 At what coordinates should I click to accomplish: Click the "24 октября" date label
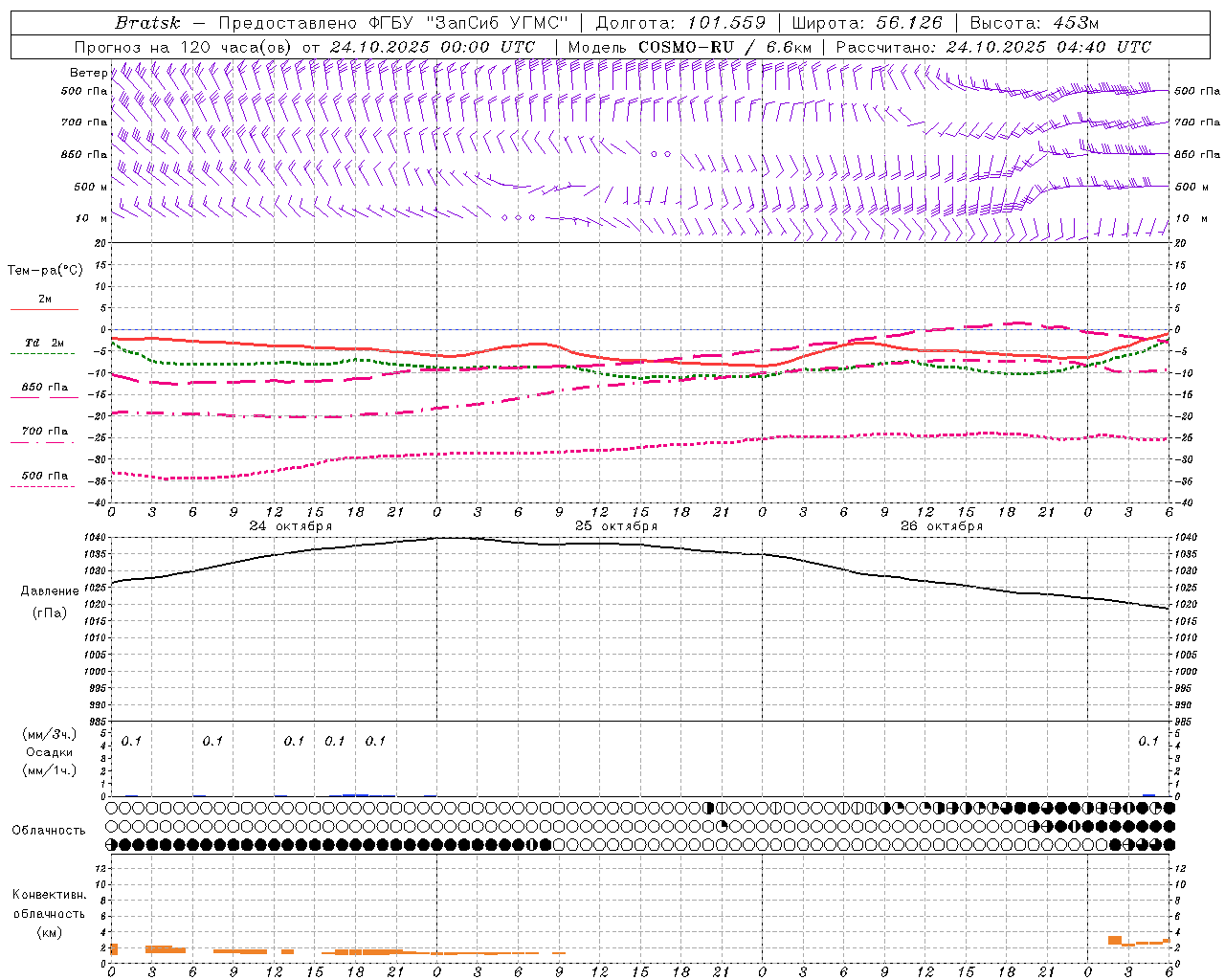291,526
